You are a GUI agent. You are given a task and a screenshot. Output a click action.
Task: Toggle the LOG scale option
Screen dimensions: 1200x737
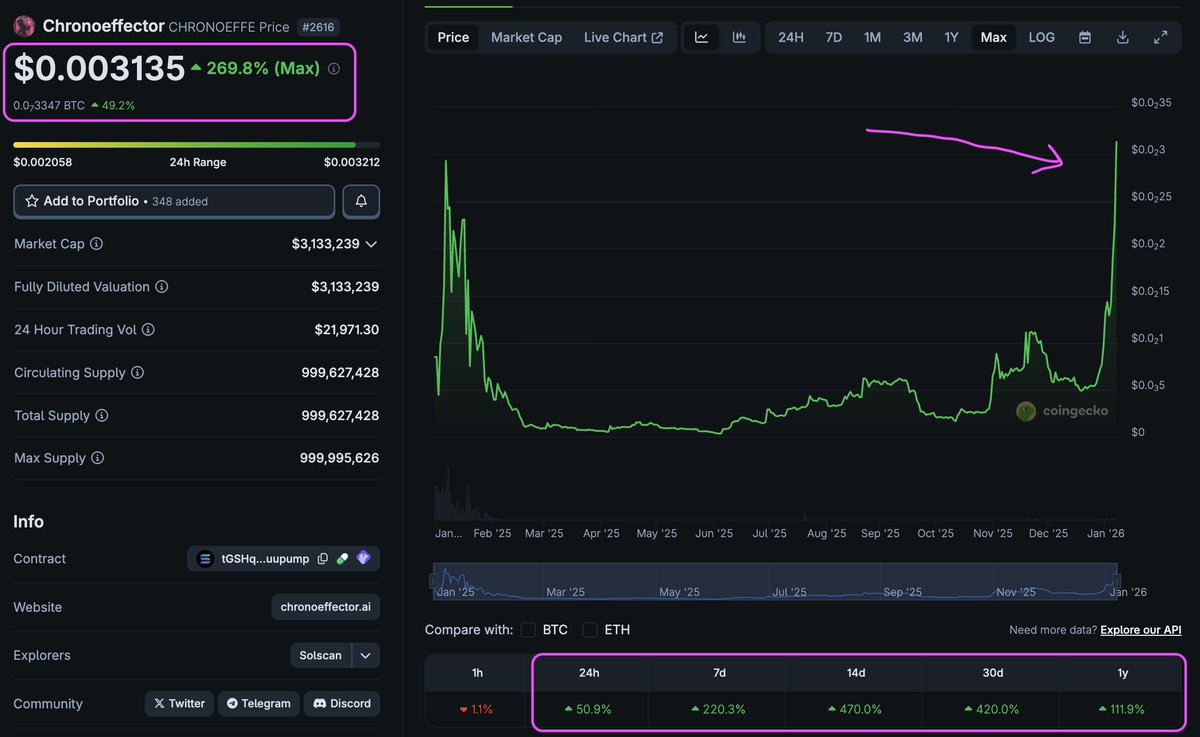1041,37
